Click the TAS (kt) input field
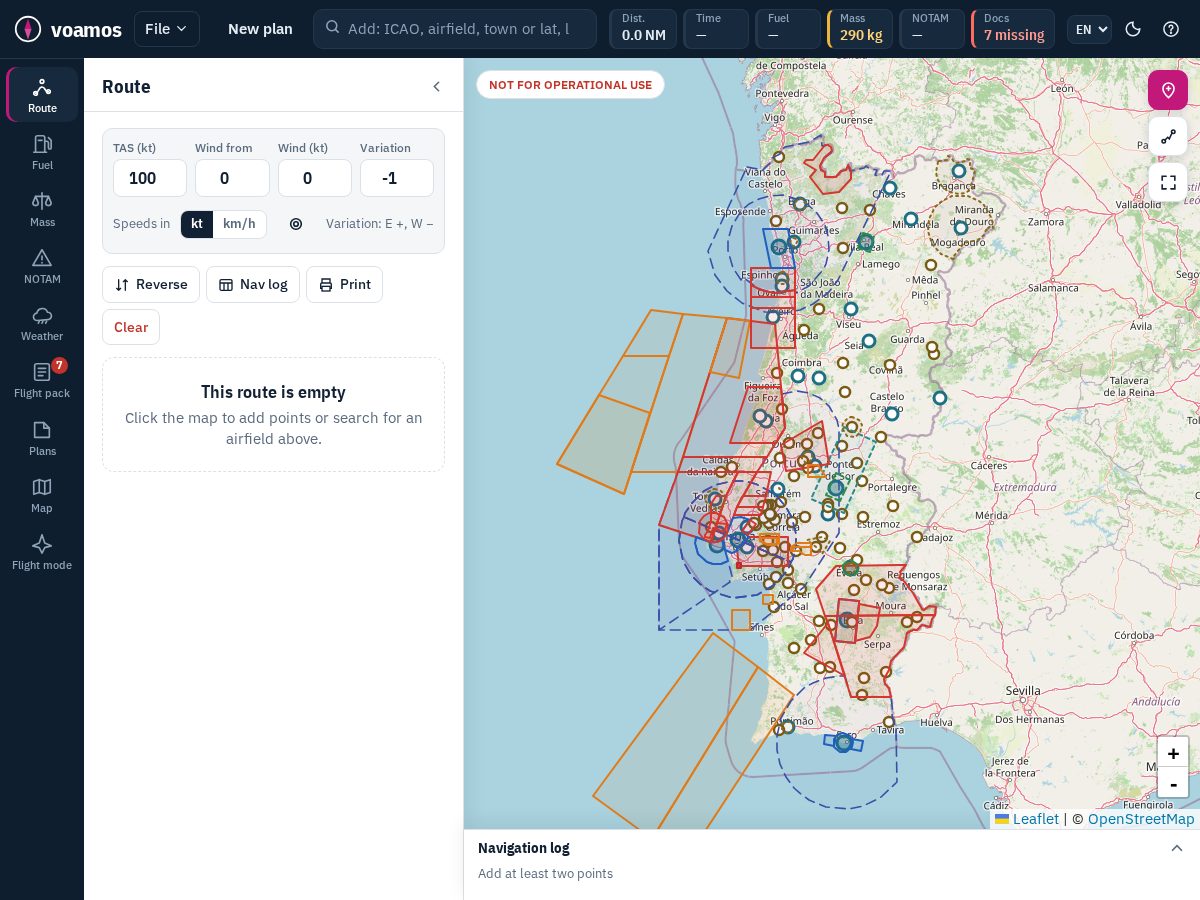Screen dimensions: 1200x900 click(150, 178)
